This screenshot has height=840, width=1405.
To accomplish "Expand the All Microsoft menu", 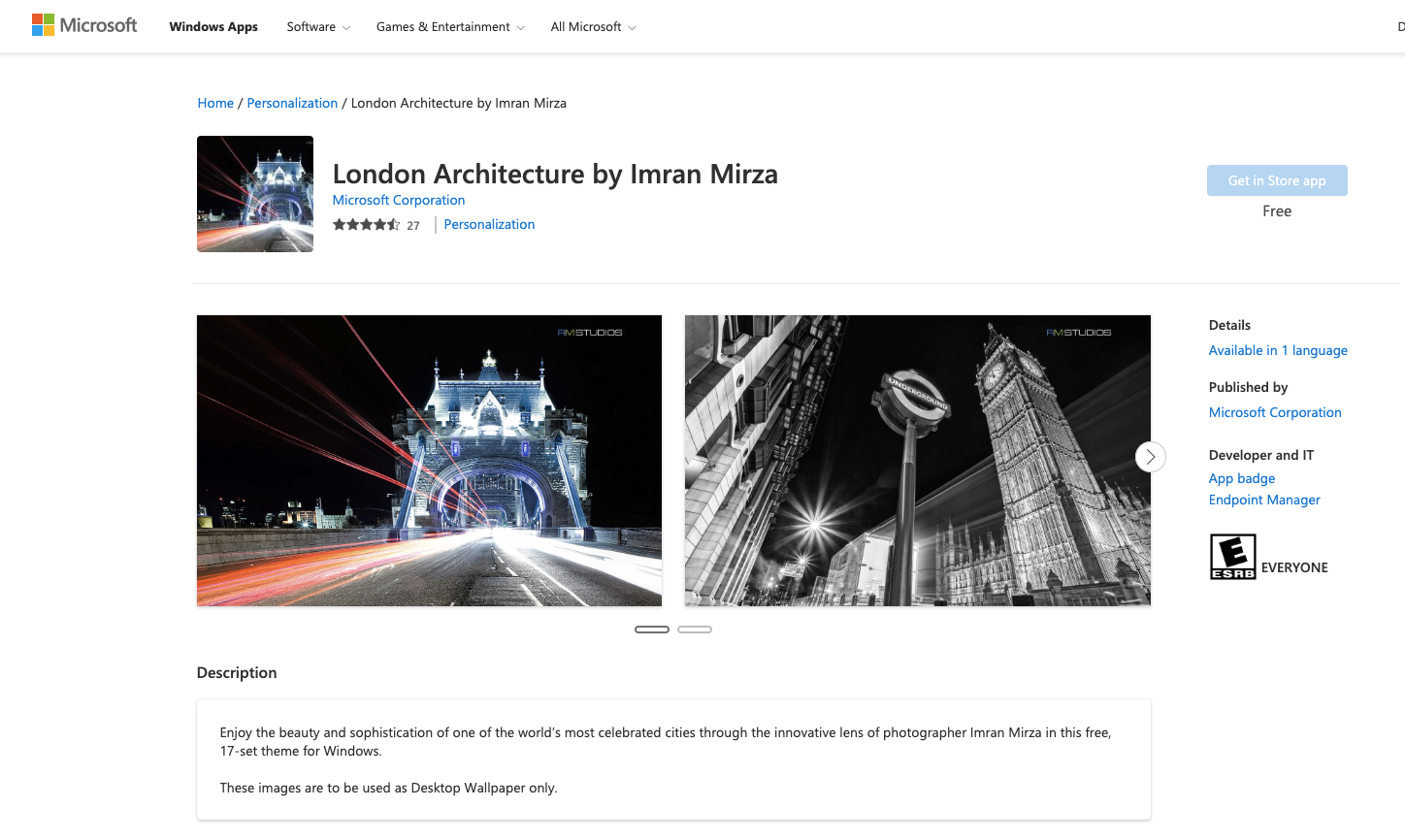I will (x=593, y=27).
